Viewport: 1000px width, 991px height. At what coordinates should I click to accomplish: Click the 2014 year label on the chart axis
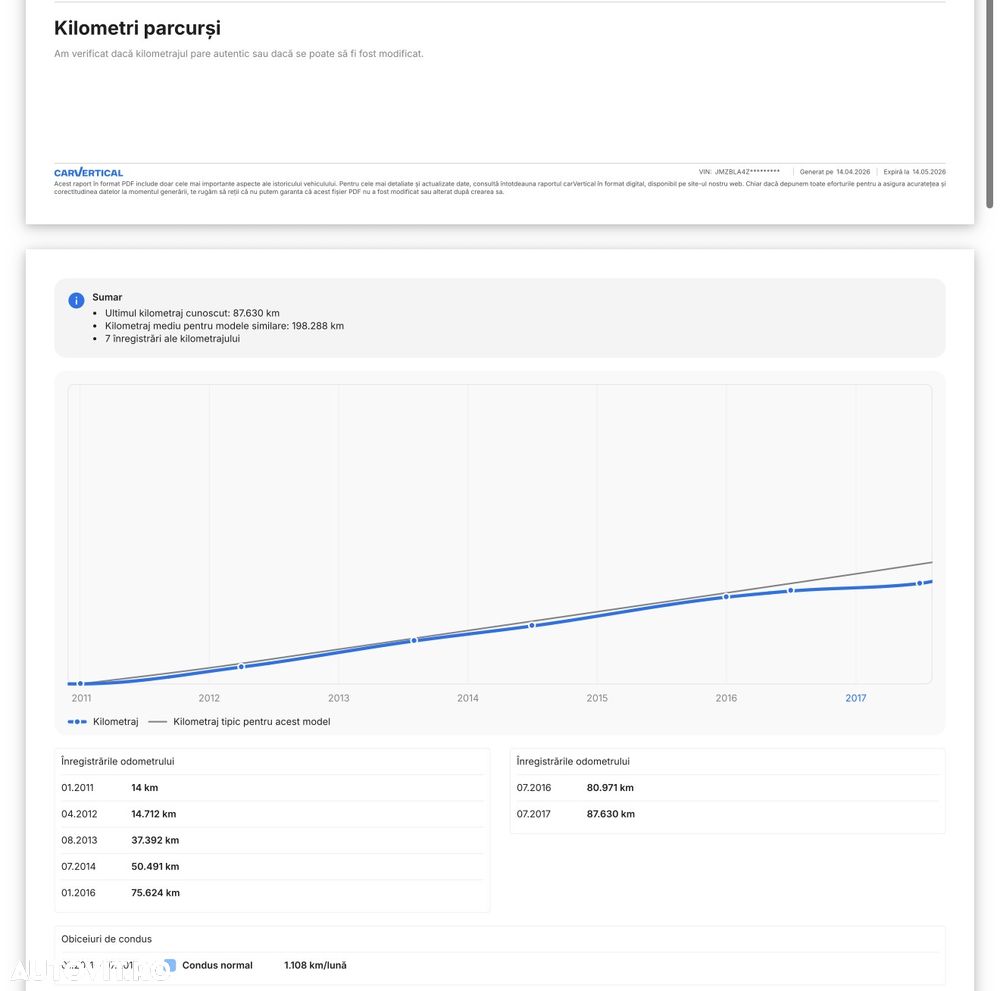point(468,698)
